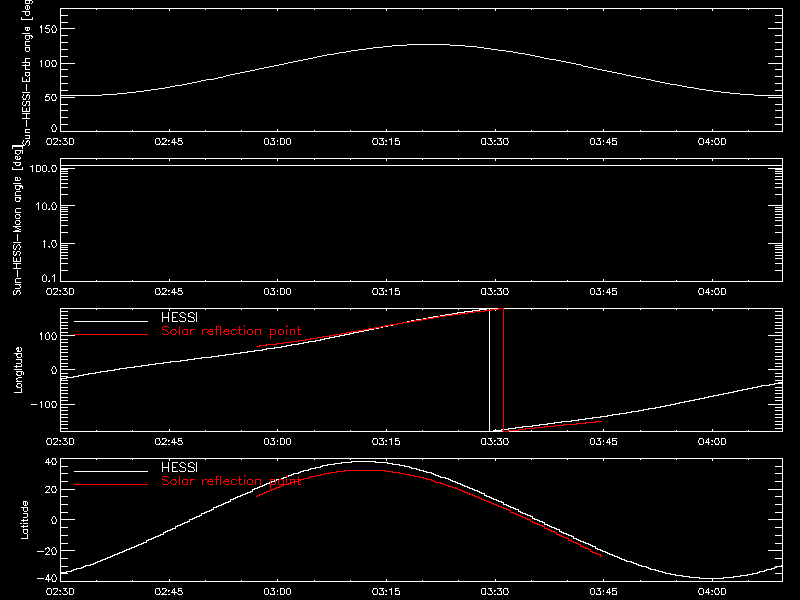This screenshot has height=600, width=800.
Task: Click white vertical wrap line in Longitude plot
Action: click(490, 370)
